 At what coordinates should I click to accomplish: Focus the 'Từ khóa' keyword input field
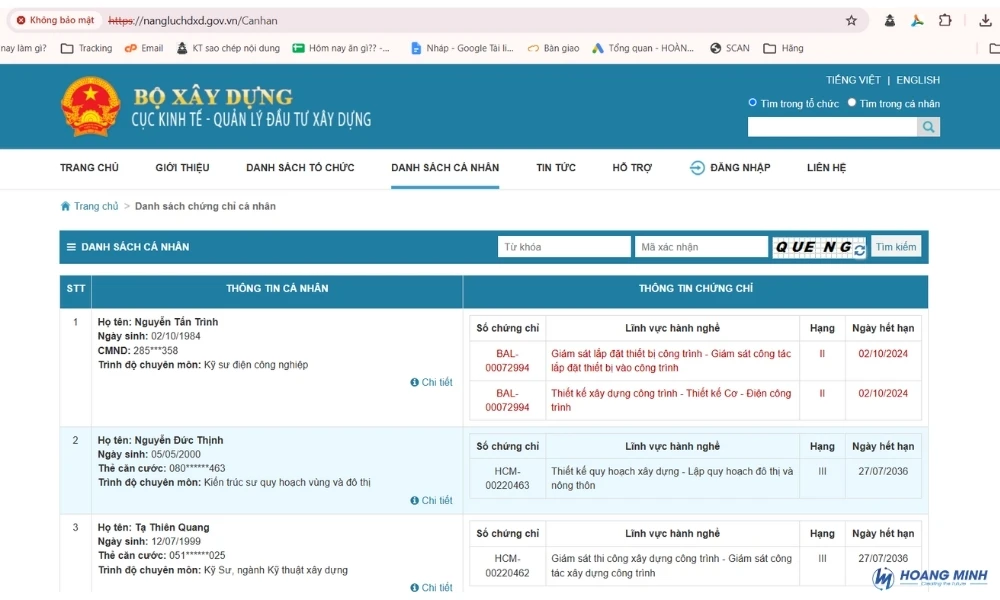(x=564, y=247)
